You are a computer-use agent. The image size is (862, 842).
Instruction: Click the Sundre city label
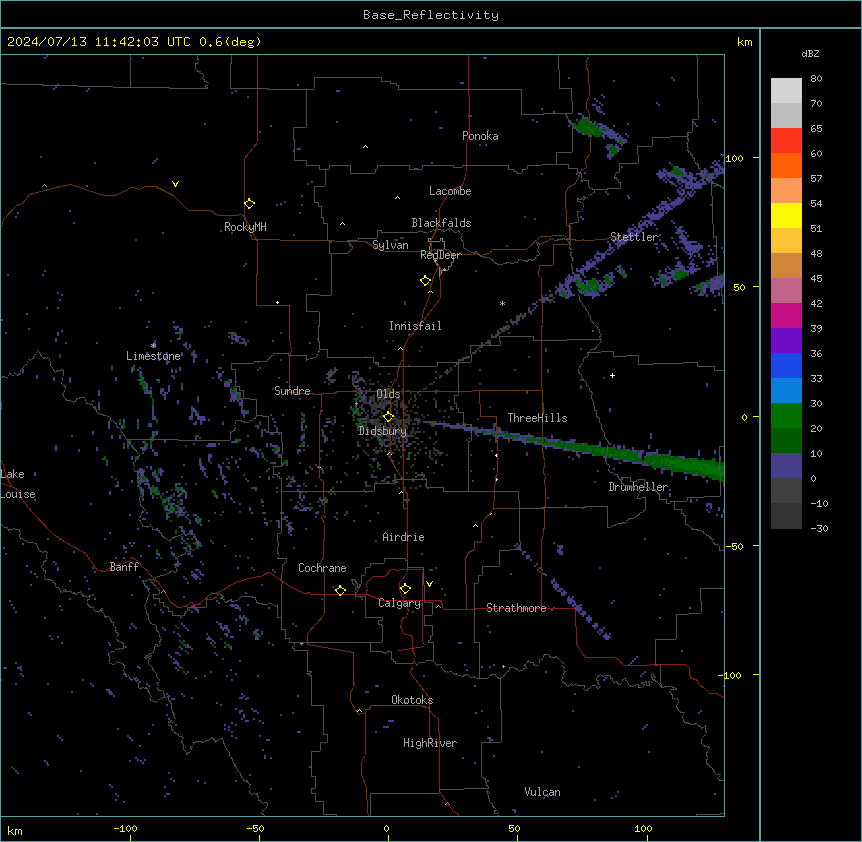[292, 391]
